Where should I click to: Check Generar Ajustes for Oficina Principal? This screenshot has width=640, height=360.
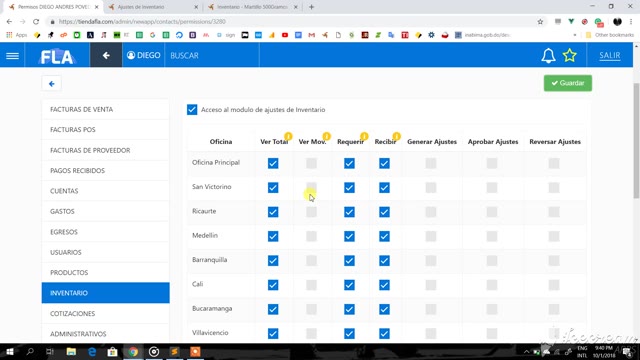point(431,163)
